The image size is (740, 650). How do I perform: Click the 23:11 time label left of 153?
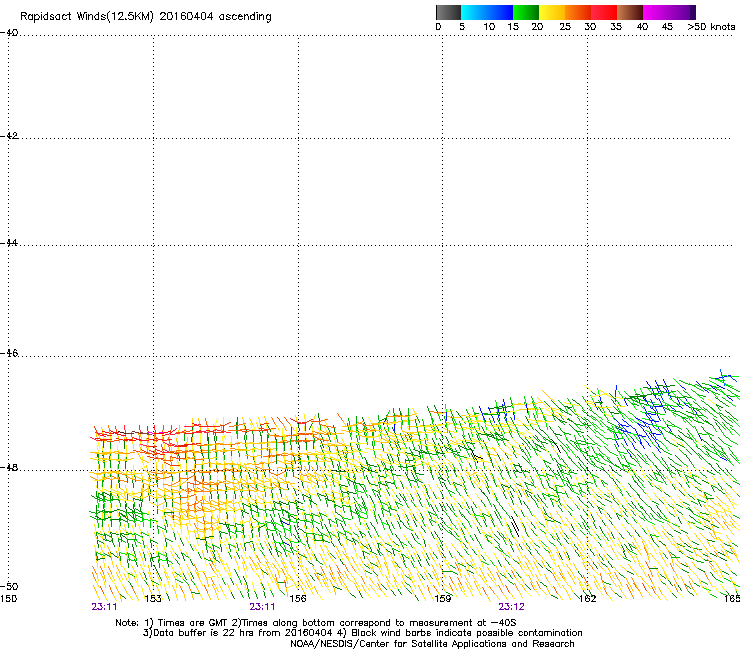pos(104,607)
